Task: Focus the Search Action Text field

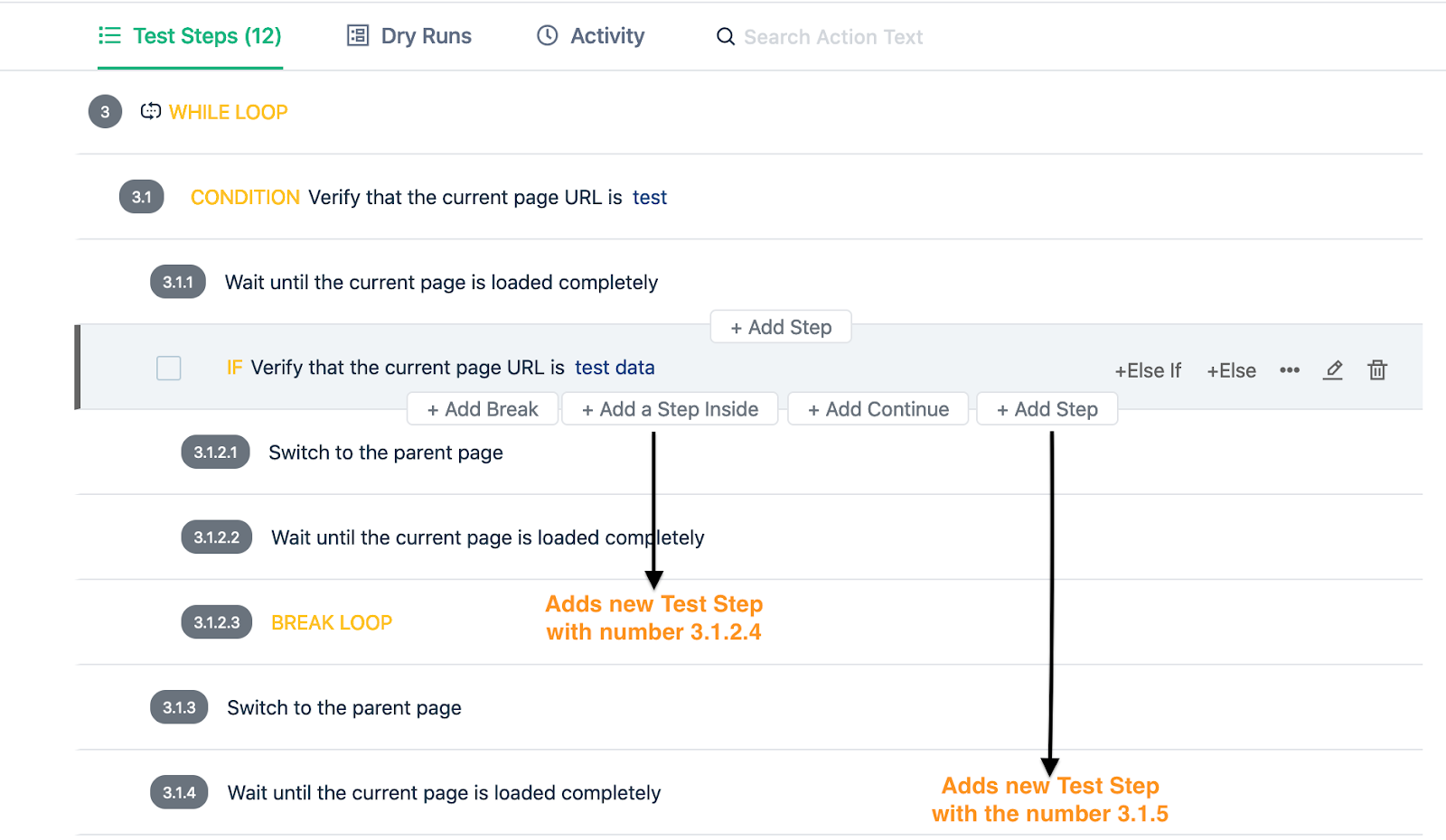Action: pyautogui.click(x=832, y=37)
